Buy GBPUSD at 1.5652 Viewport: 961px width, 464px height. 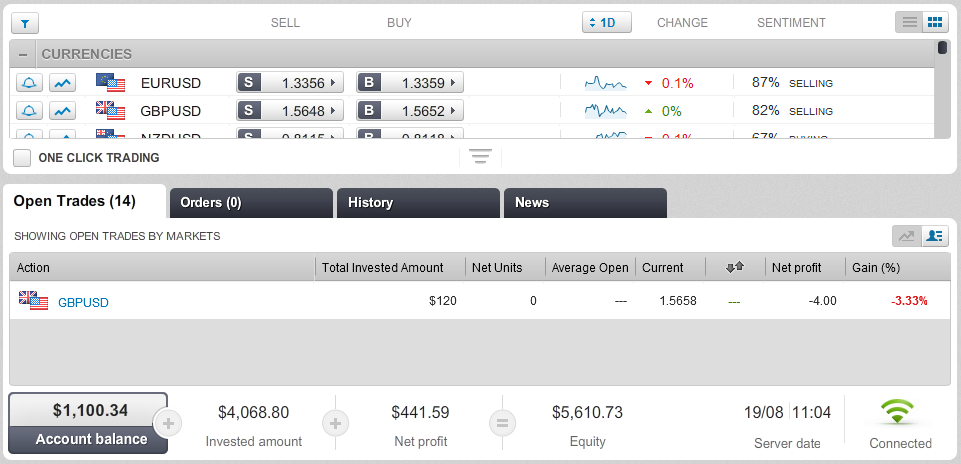[x=410, y=111]
